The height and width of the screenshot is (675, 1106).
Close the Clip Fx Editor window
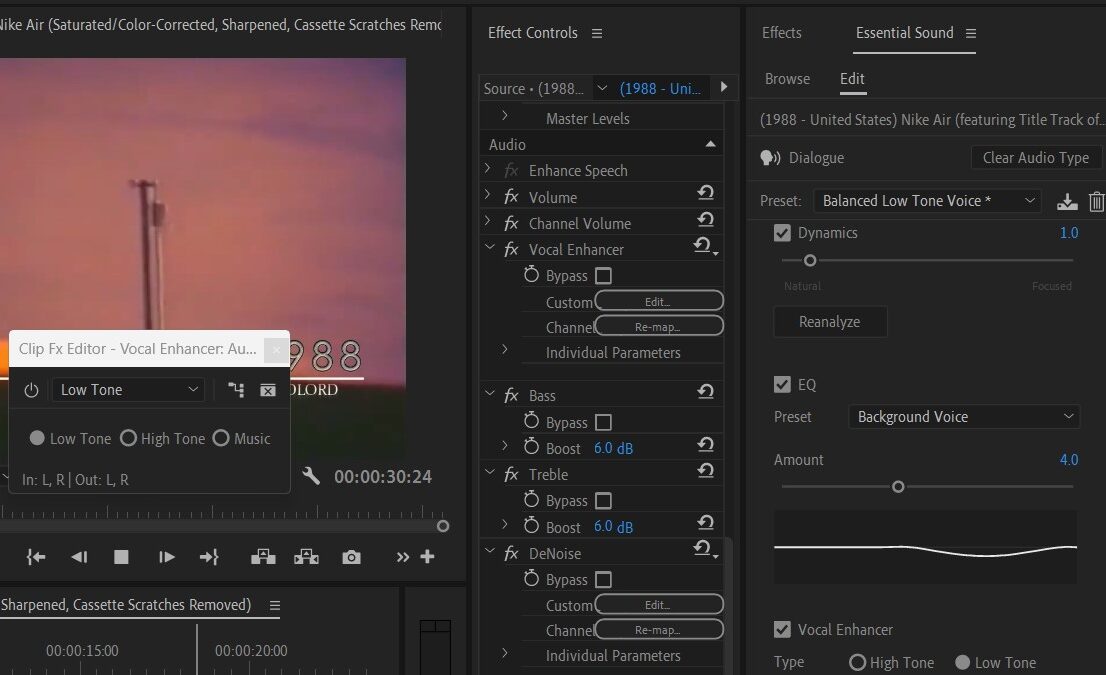click(x=276, y=349)
